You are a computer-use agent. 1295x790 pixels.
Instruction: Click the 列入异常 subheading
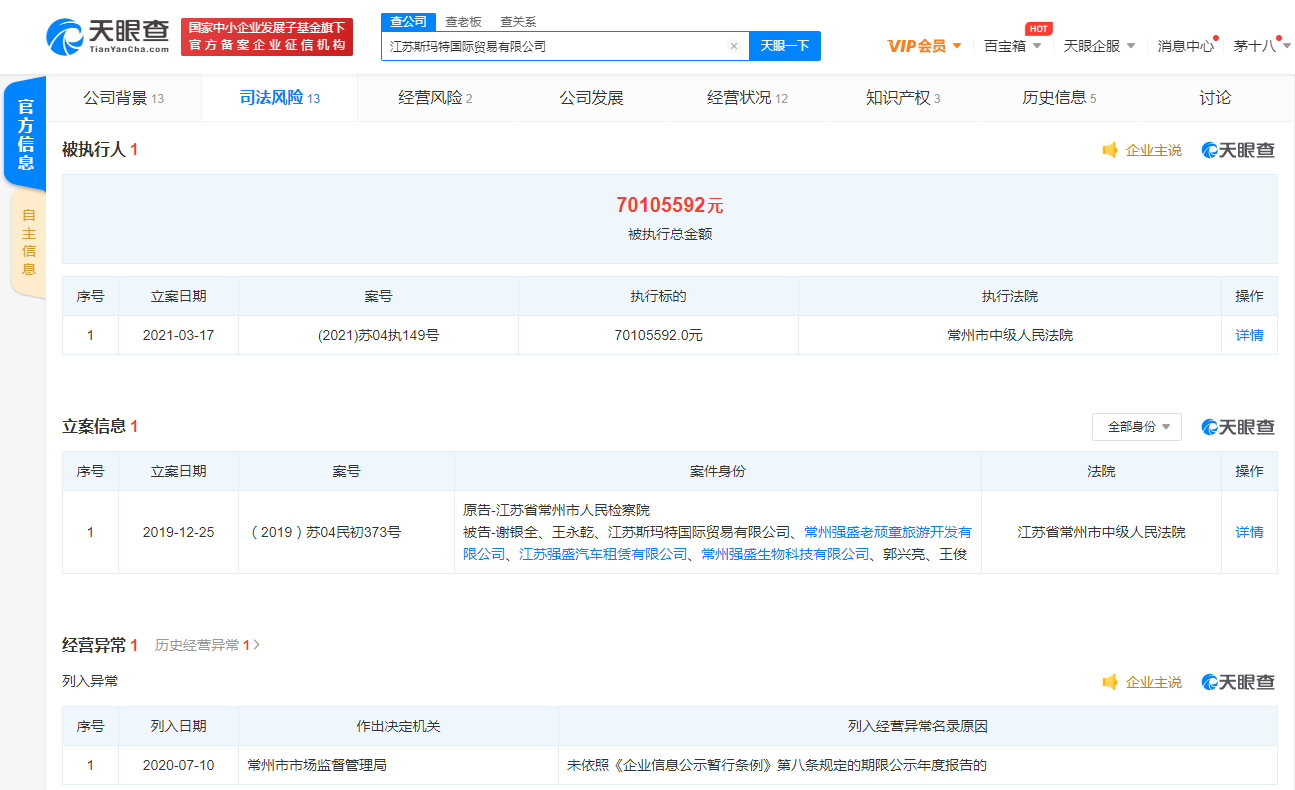[90, 682]
